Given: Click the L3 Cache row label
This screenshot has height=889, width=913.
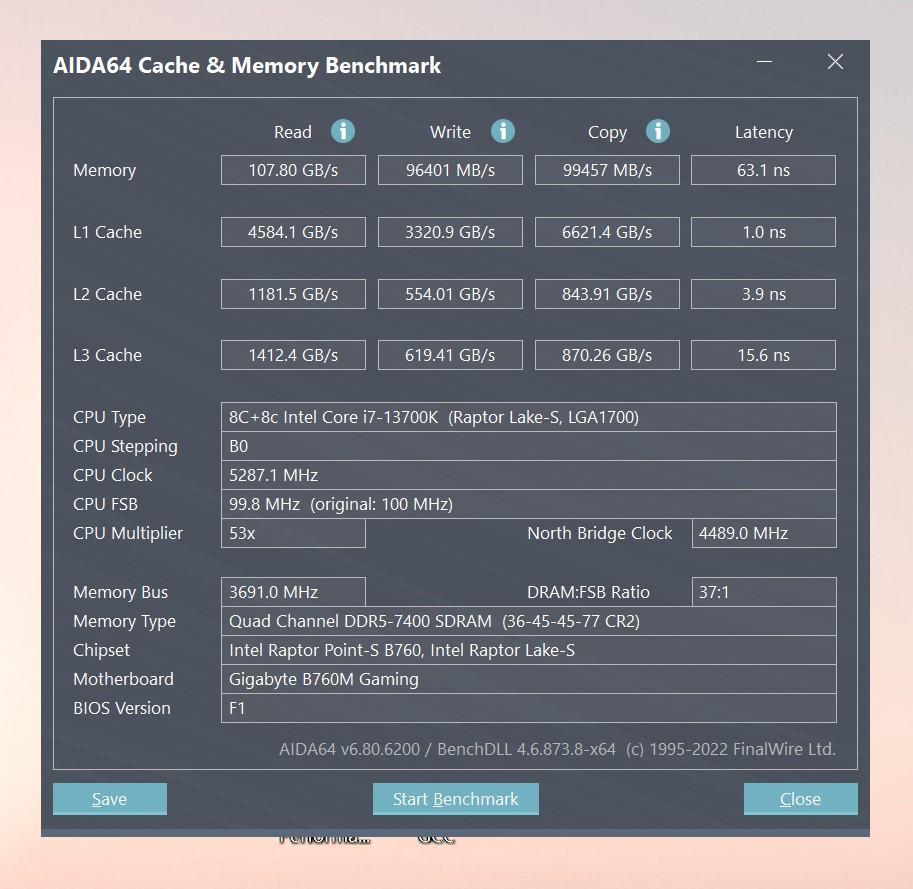Looking at the screenshot, I should coord(107,355).
